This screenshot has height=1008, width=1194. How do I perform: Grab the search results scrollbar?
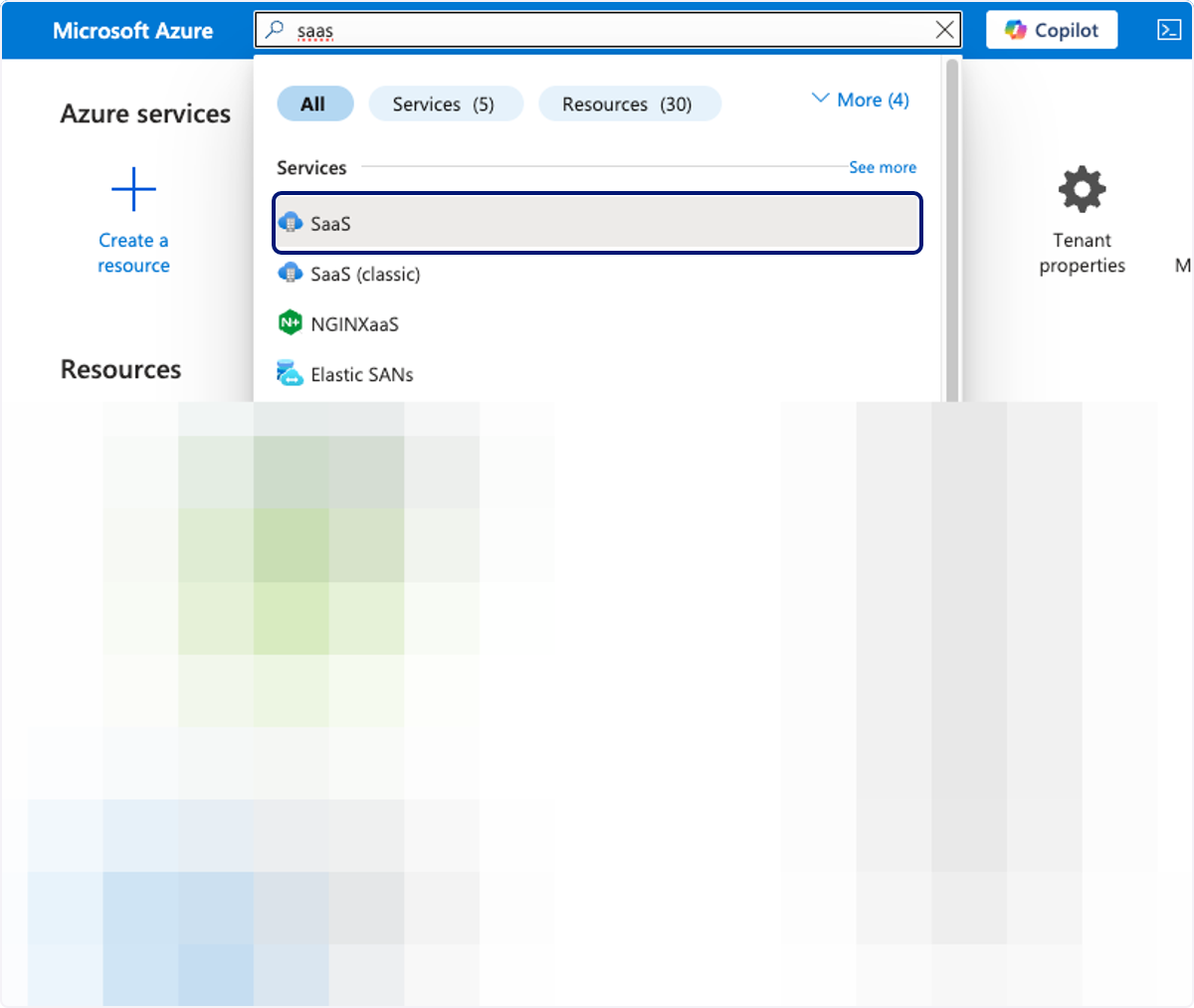[x=952, y=229]
